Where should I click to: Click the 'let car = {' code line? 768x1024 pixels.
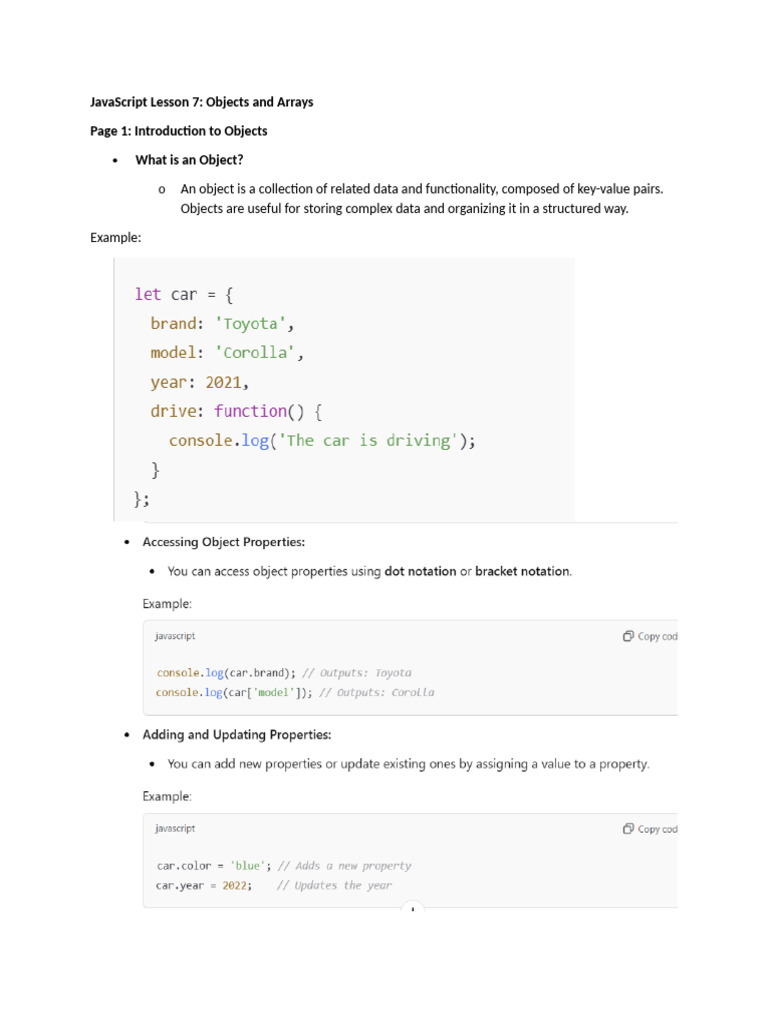(x=184, y=295)
